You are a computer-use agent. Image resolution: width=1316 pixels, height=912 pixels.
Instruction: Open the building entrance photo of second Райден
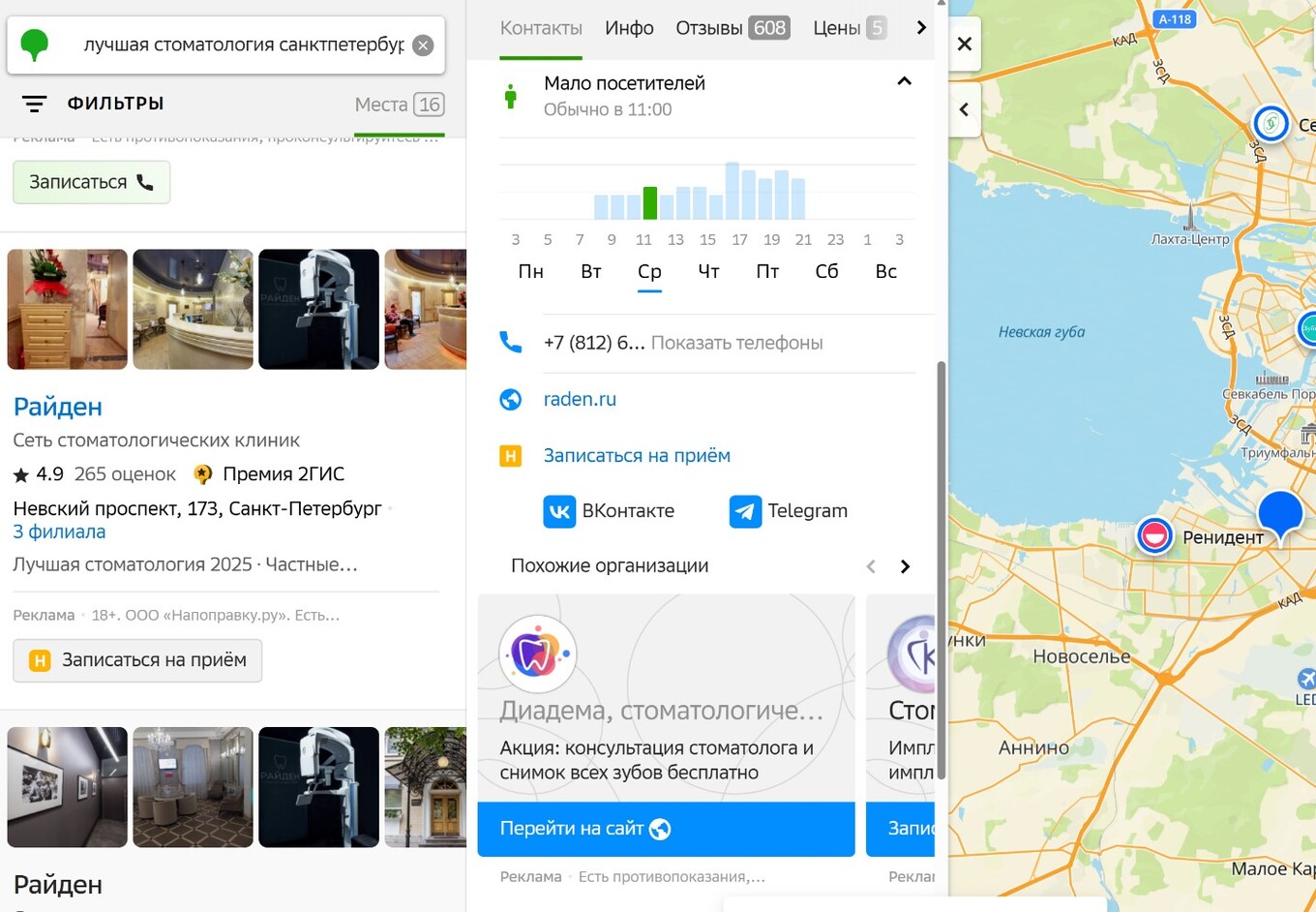click(x=426, y=787)
